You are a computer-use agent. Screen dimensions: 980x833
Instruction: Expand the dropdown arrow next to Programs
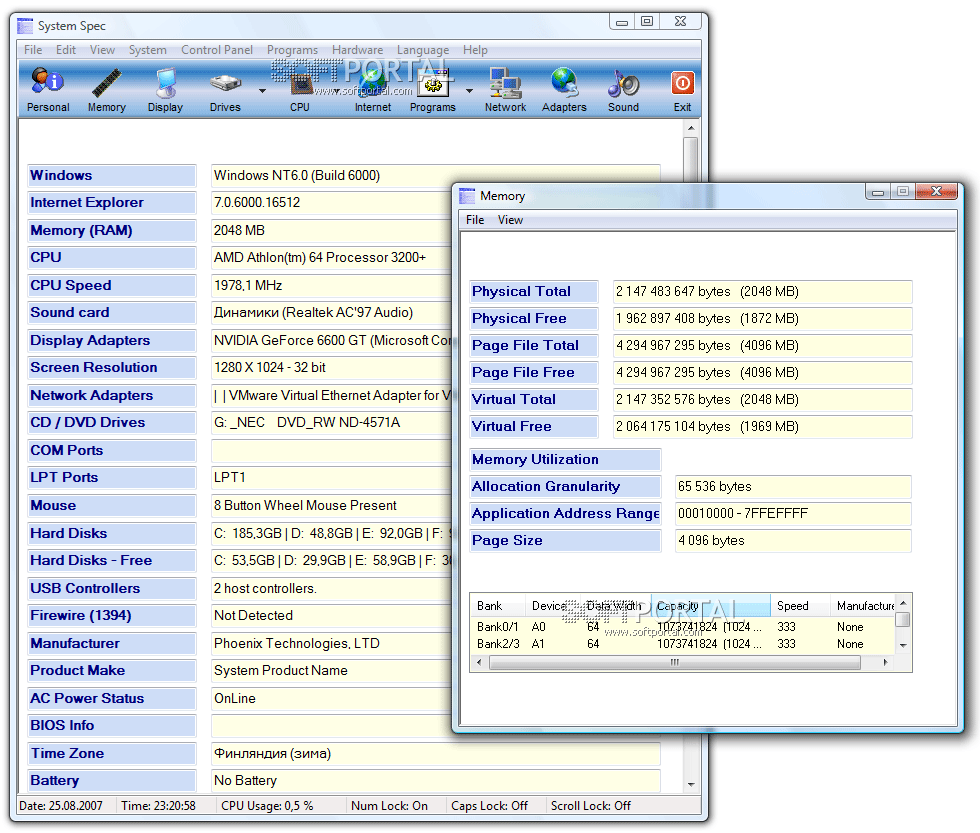[469, 91]
